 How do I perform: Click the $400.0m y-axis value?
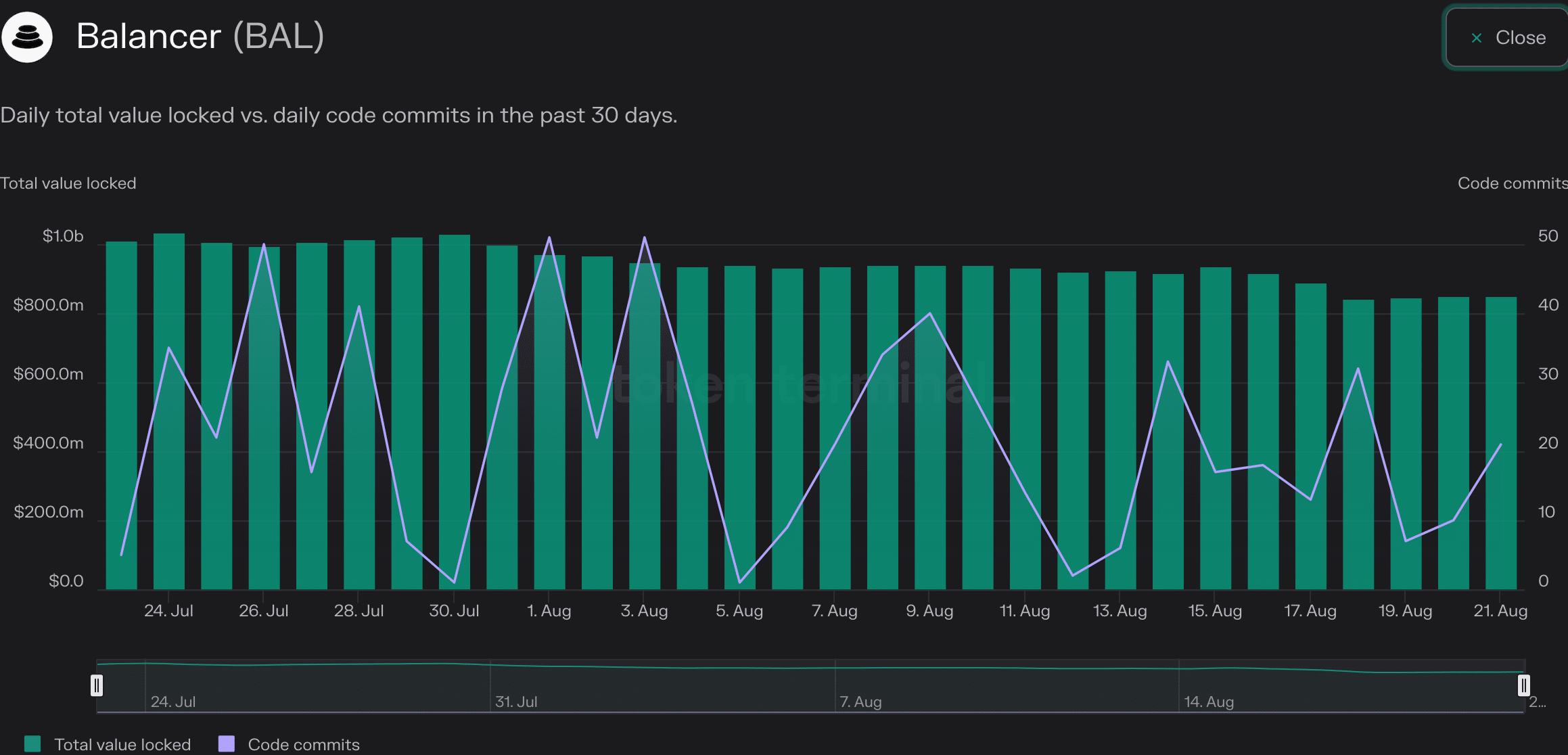49,443
